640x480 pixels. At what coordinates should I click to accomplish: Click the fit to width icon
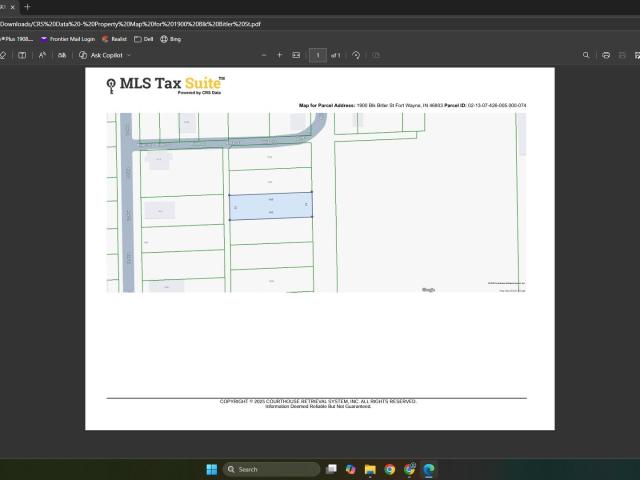(296, 55)
